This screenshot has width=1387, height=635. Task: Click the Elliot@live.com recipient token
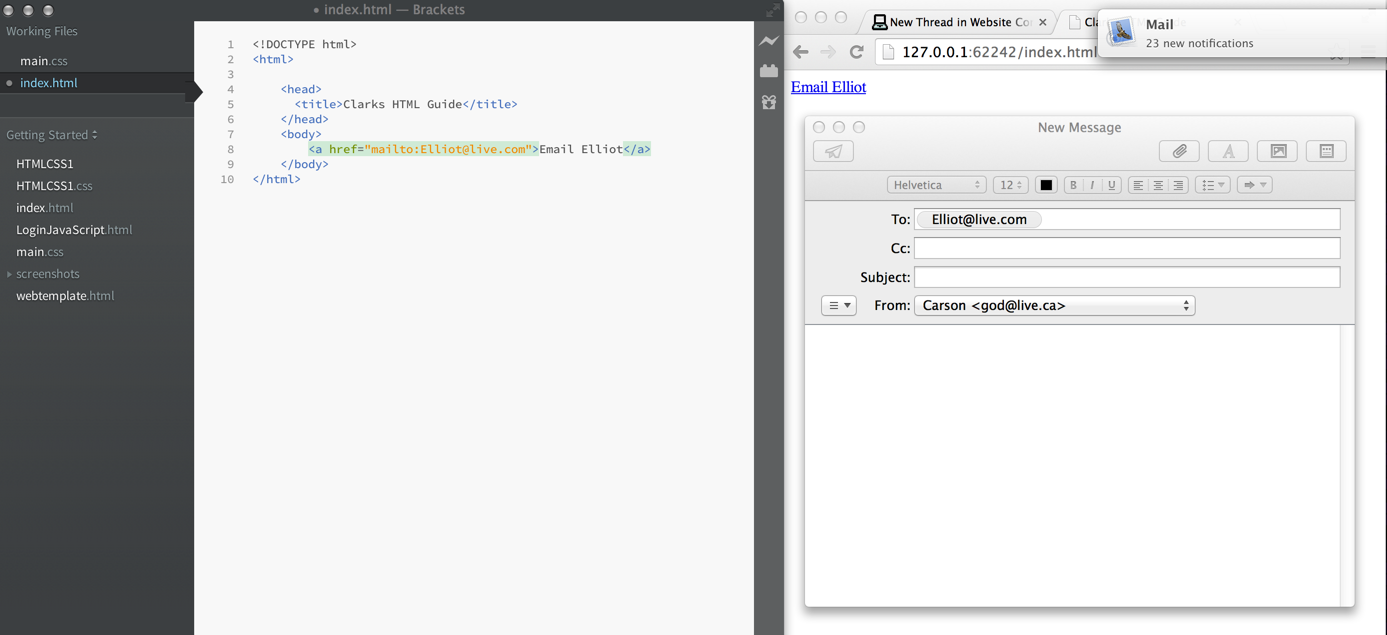click(x=979, y=219)
